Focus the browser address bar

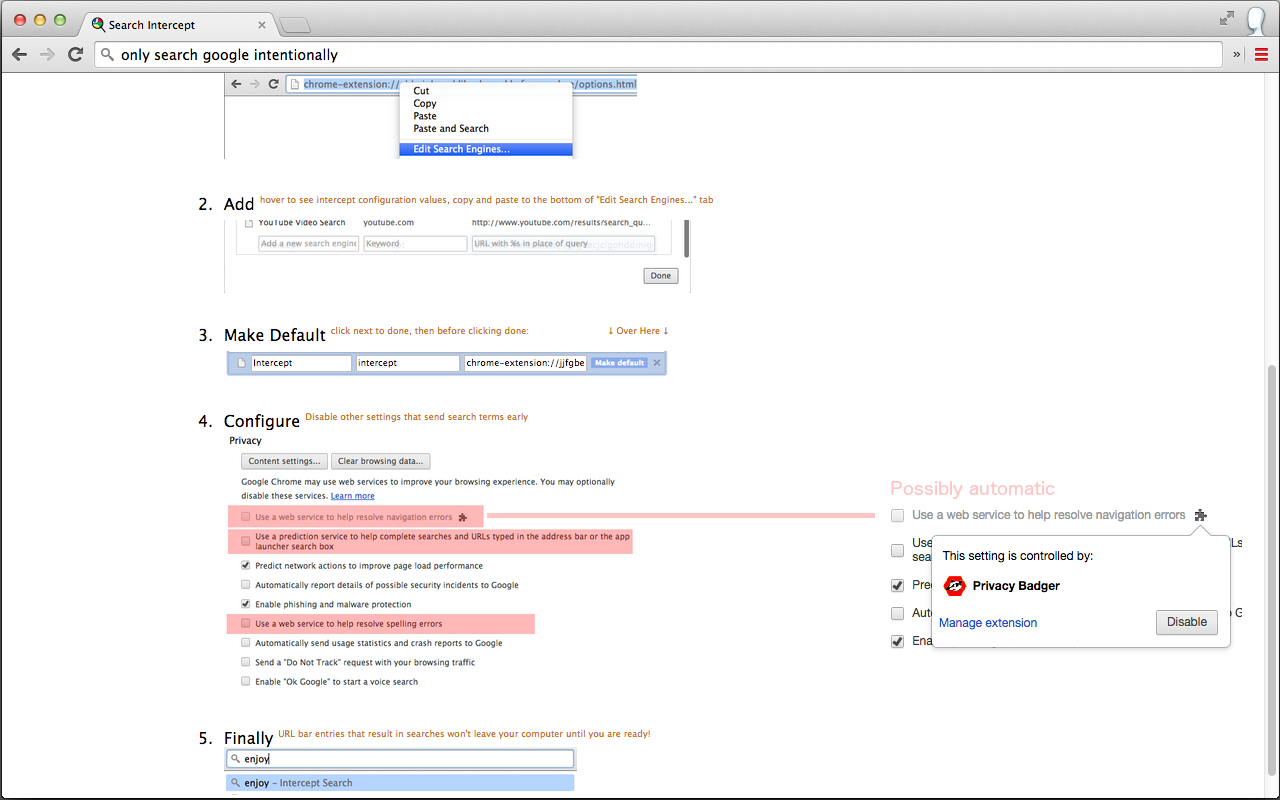tap(658, 55)
